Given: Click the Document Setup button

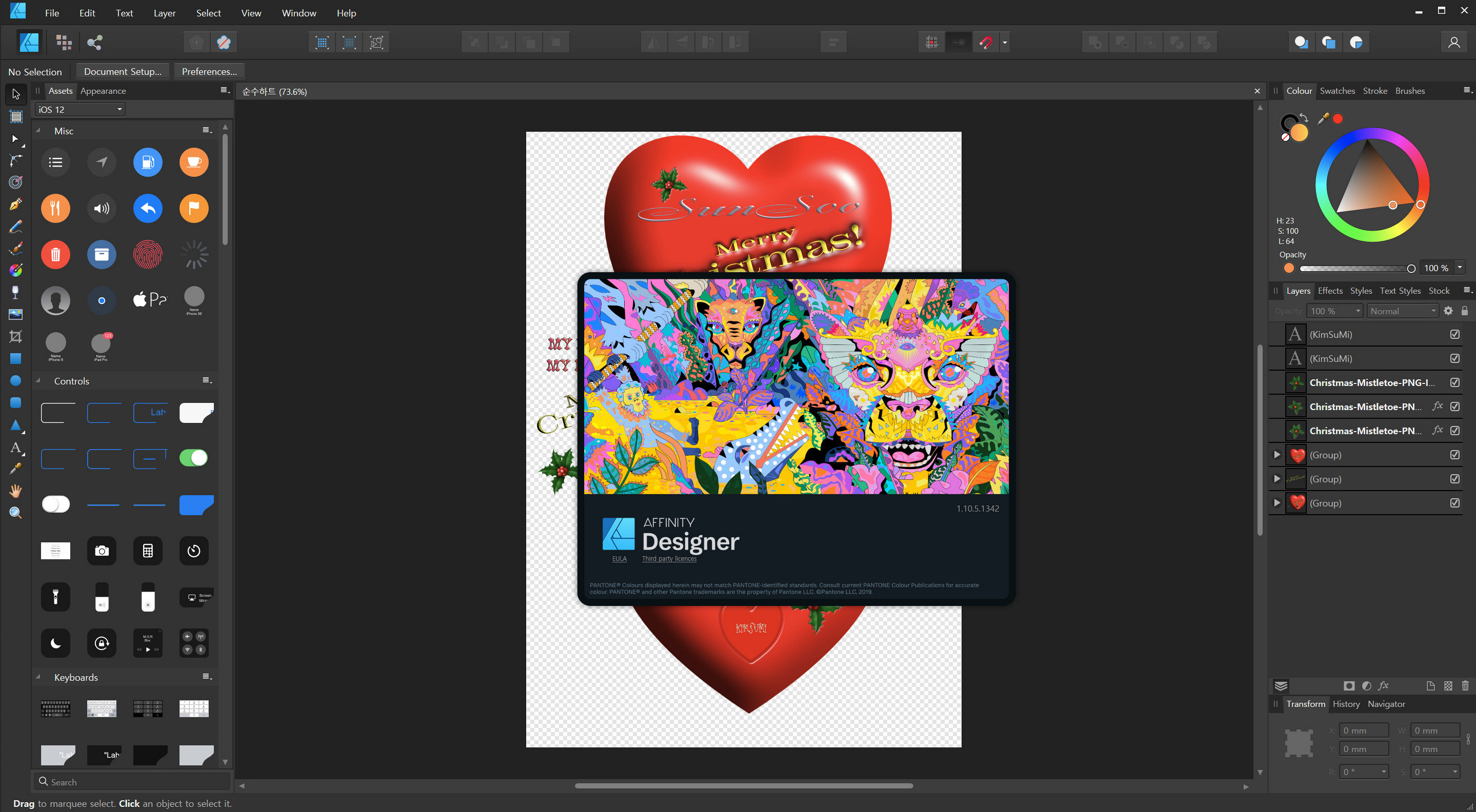Looking at the screenshot, I should (123, 72).
